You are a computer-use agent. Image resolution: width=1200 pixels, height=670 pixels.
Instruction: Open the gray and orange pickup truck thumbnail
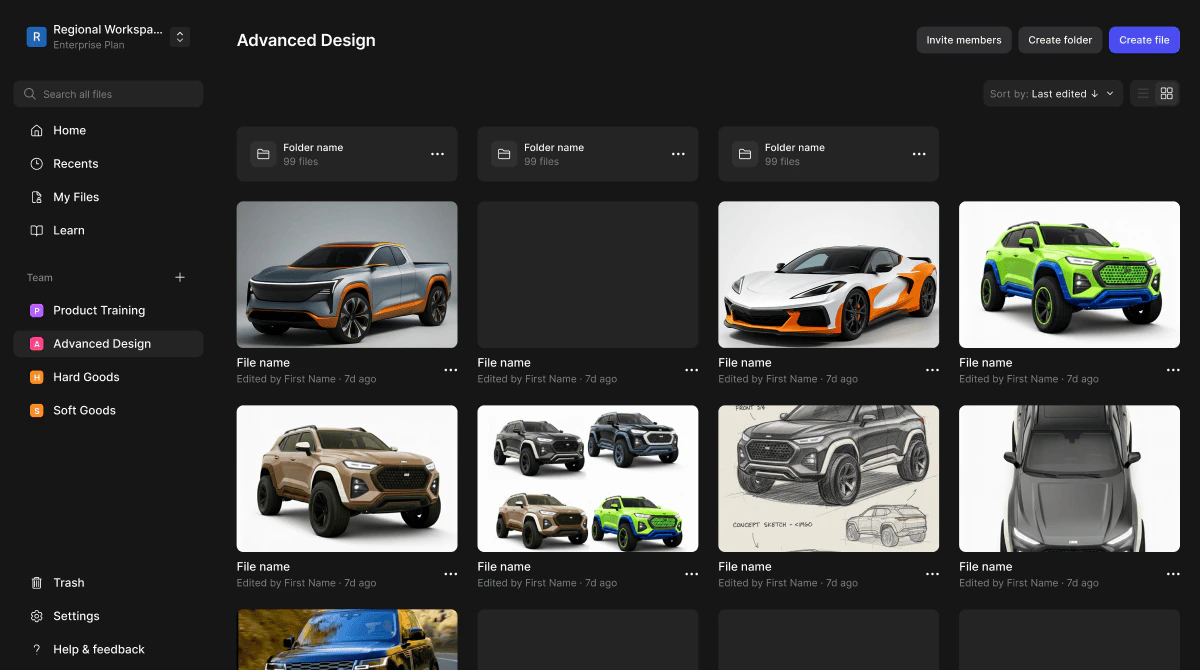coord(347,275)
